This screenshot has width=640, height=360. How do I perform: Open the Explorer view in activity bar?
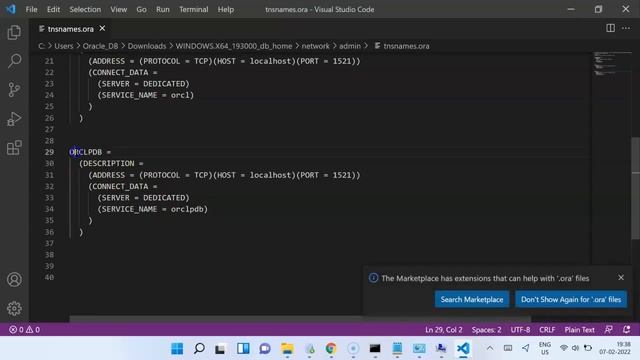[14, 33]
